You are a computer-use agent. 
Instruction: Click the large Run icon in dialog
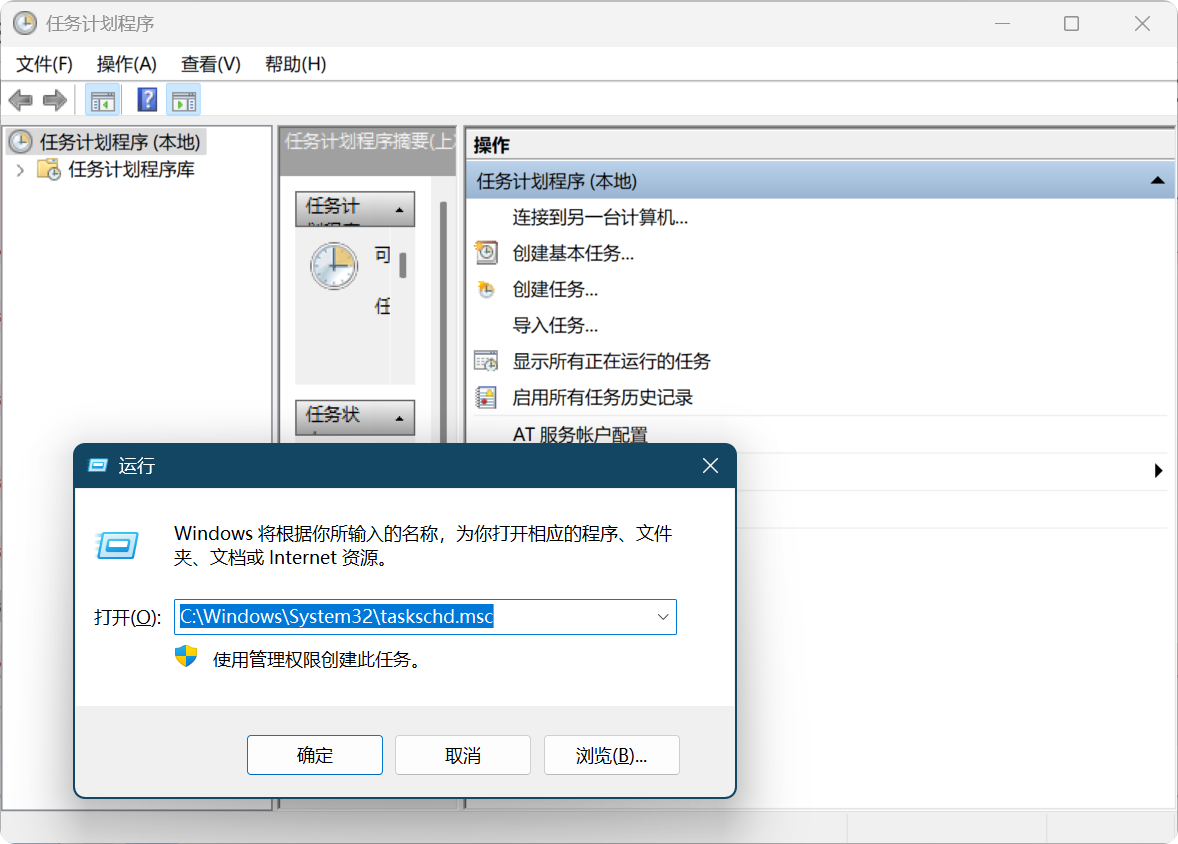118,545
